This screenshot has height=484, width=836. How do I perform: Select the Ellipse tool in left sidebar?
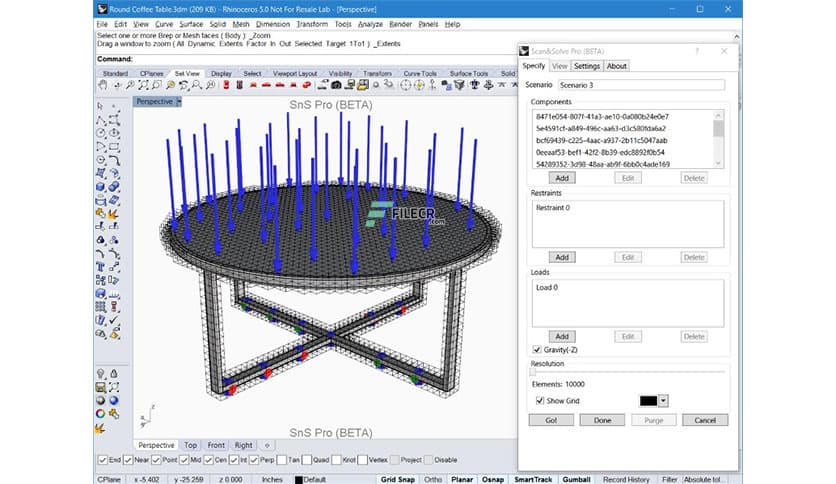pyautogui.click(x=114, y=133)
